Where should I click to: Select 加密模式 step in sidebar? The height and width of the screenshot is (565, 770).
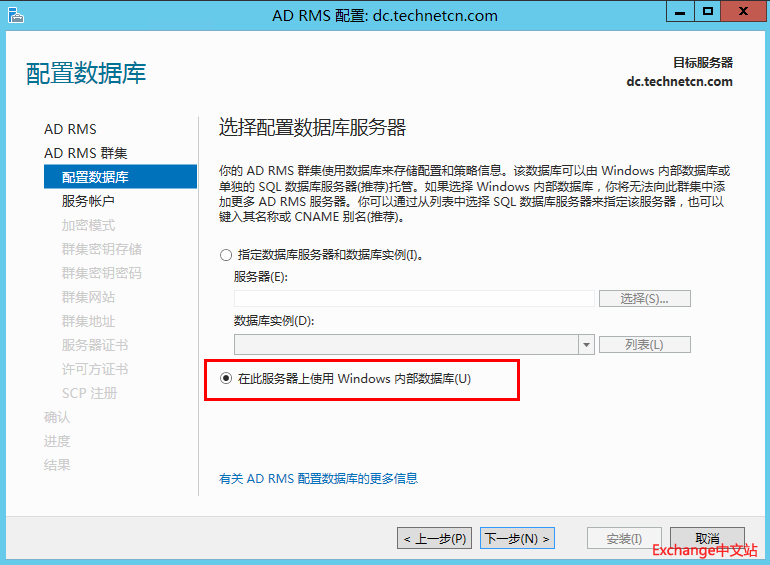(88, 225)
